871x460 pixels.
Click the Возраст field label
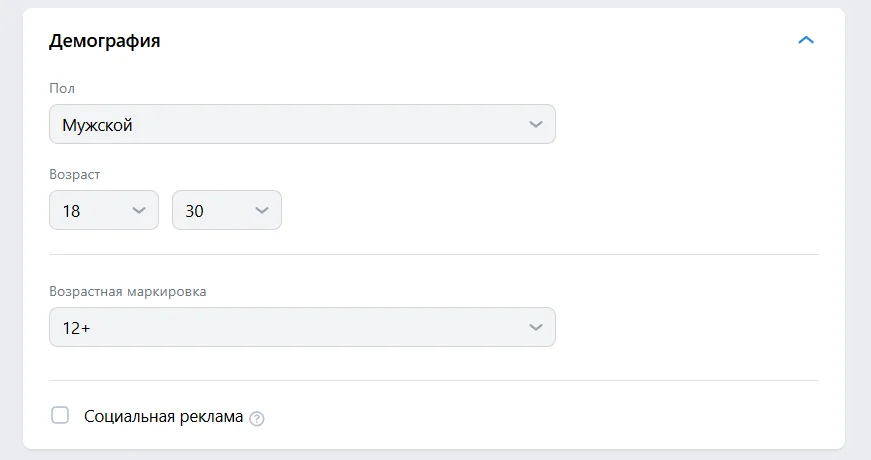[75, 175]
